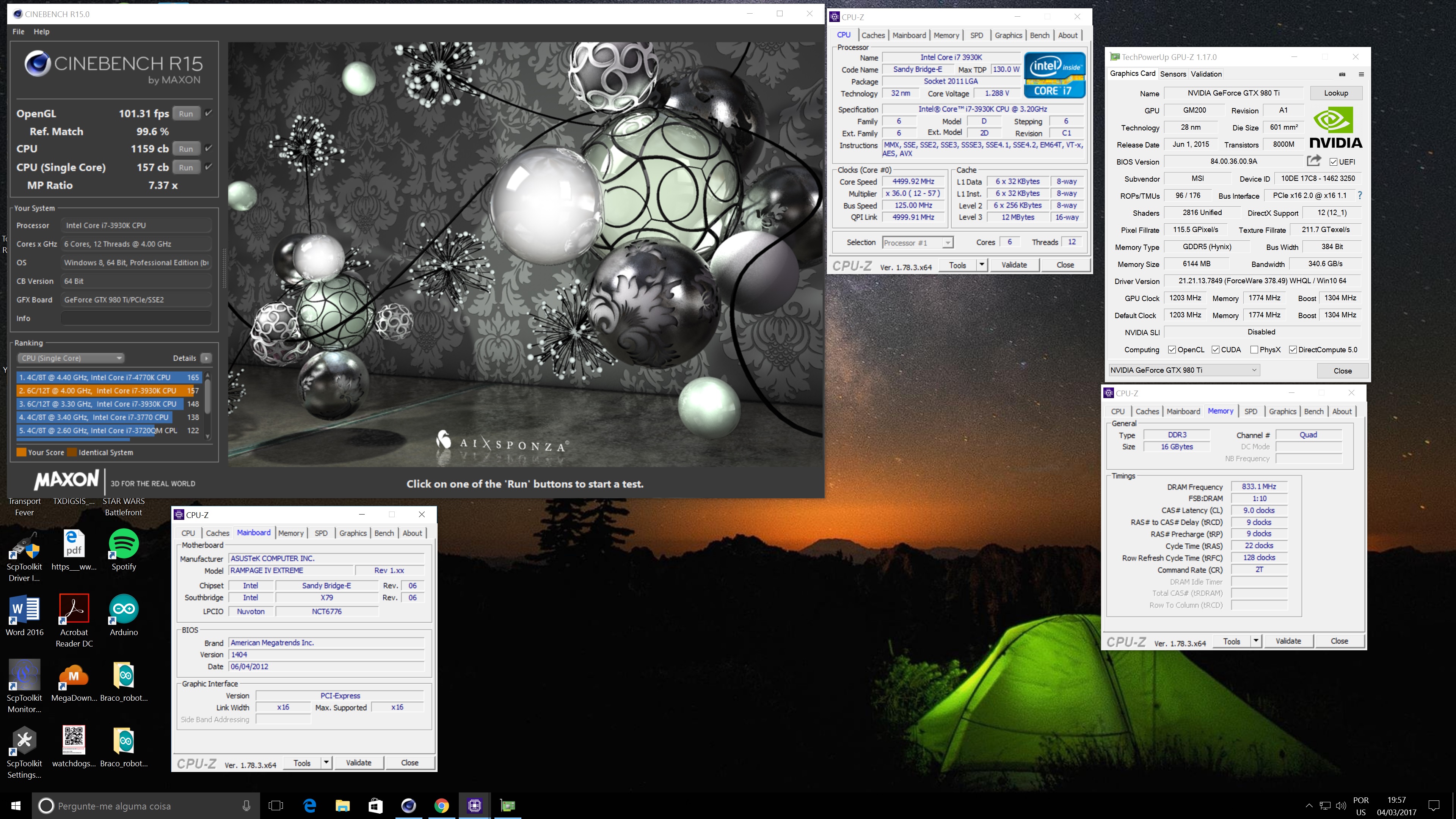
Task: Toggle the DirectCompute 5.0 checkbox
Action: [1293, 350]
